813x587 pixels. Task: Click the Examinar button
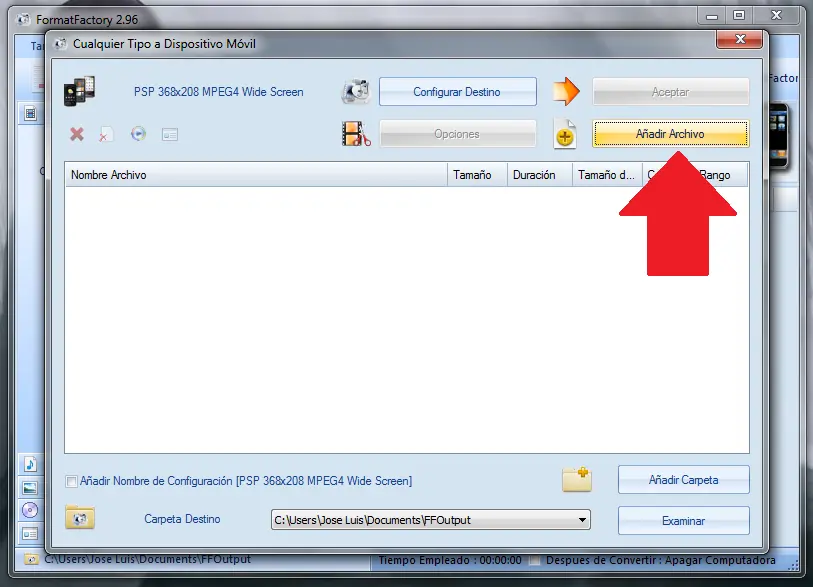(683, 521)
